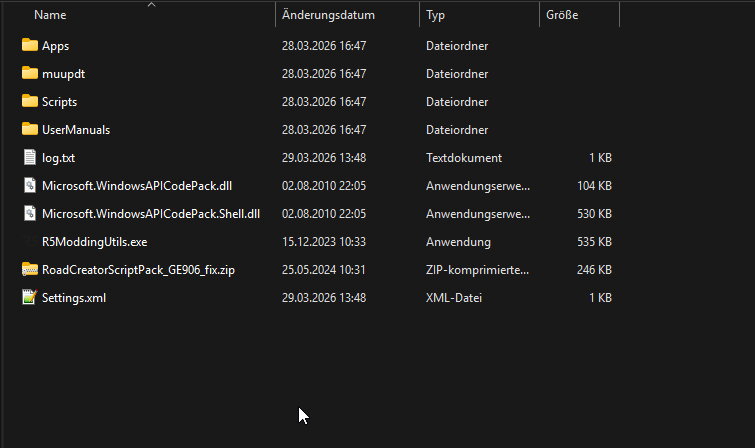Click the RoadCreatorScriptPack zip archive icon
Screen dimensions: 755x448
click(x=29, y=270)
